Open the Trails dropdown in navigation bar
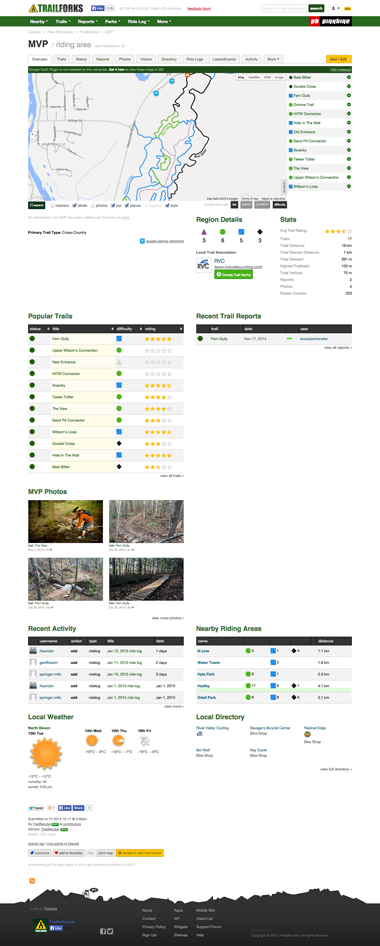 coord(64,21)
